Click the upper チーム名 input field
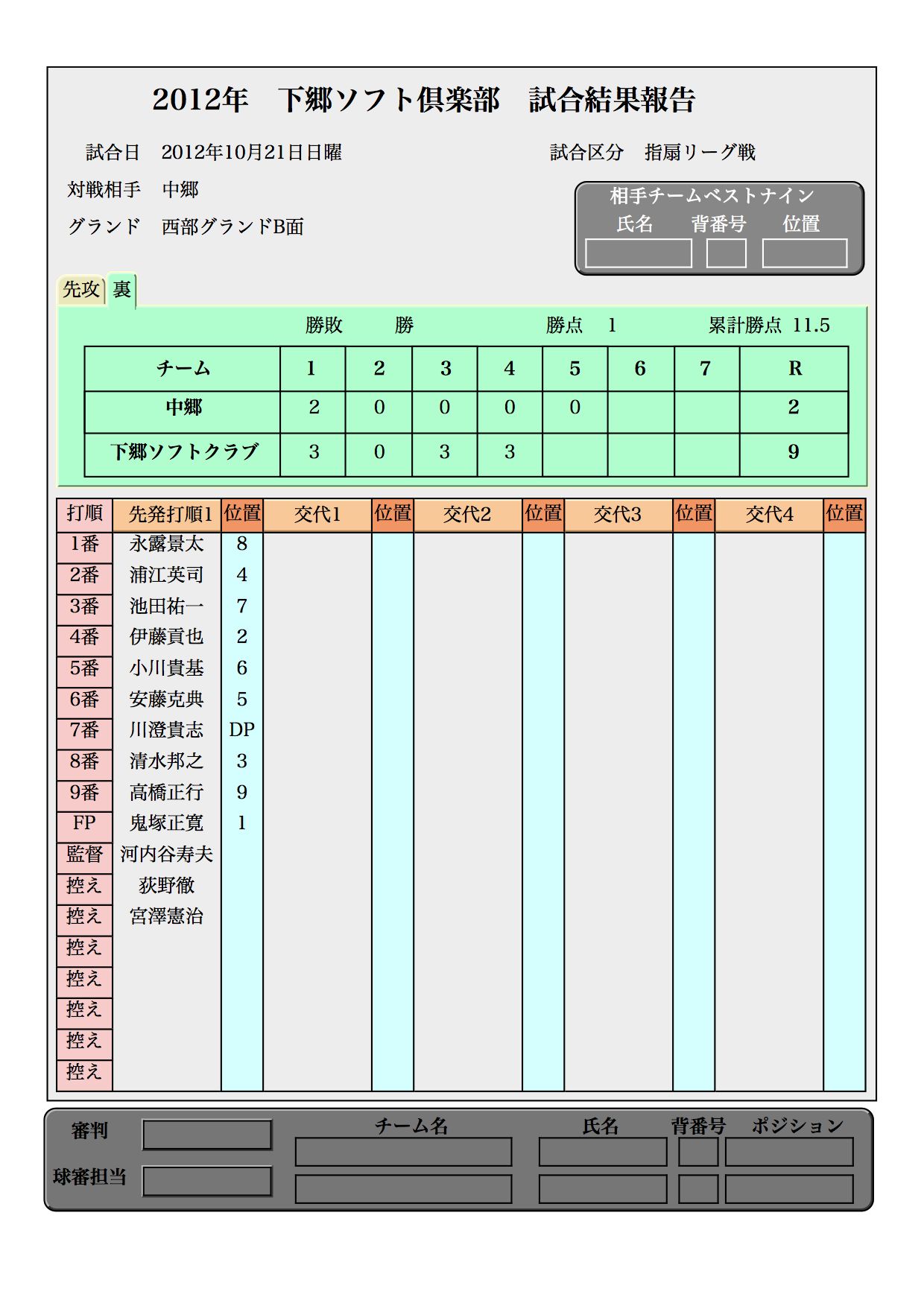Screen dimensions: 924x1306 click(x=404, y=1152)
